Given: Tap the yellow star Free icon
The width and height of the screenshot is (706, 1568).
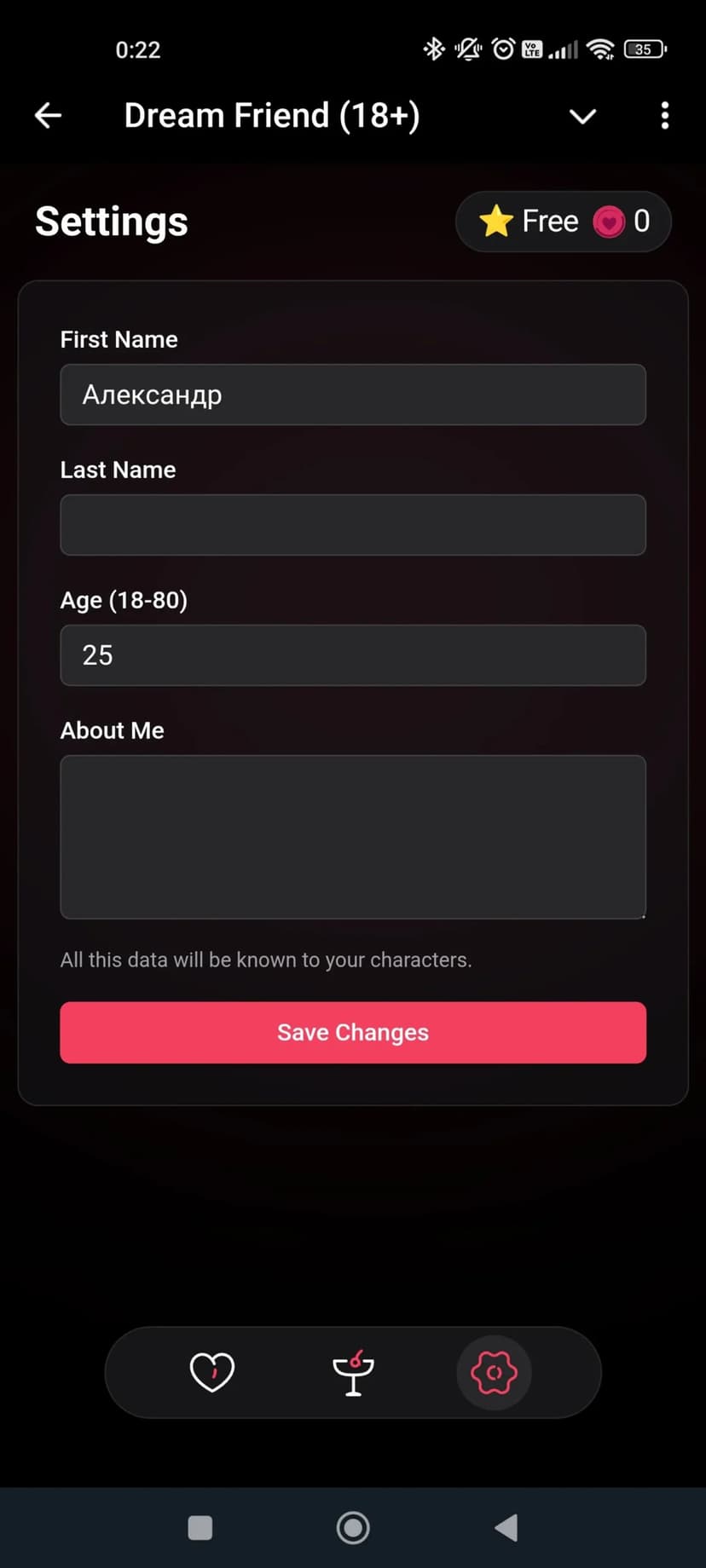Looking at the screenshot, I should [x=495, y=222].
